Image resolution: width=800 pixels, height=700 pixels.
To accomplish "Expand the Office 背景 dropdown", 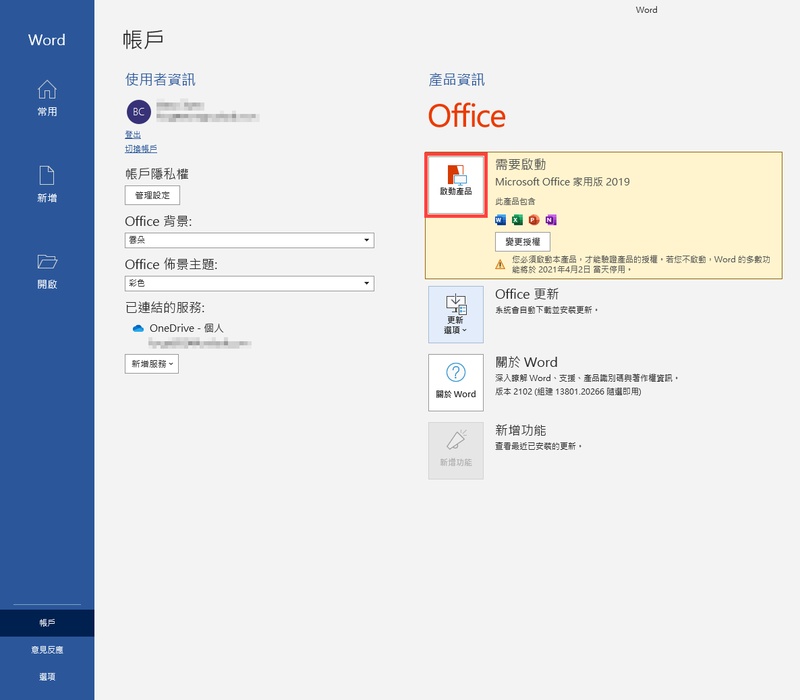I will [x=249, y=240].
